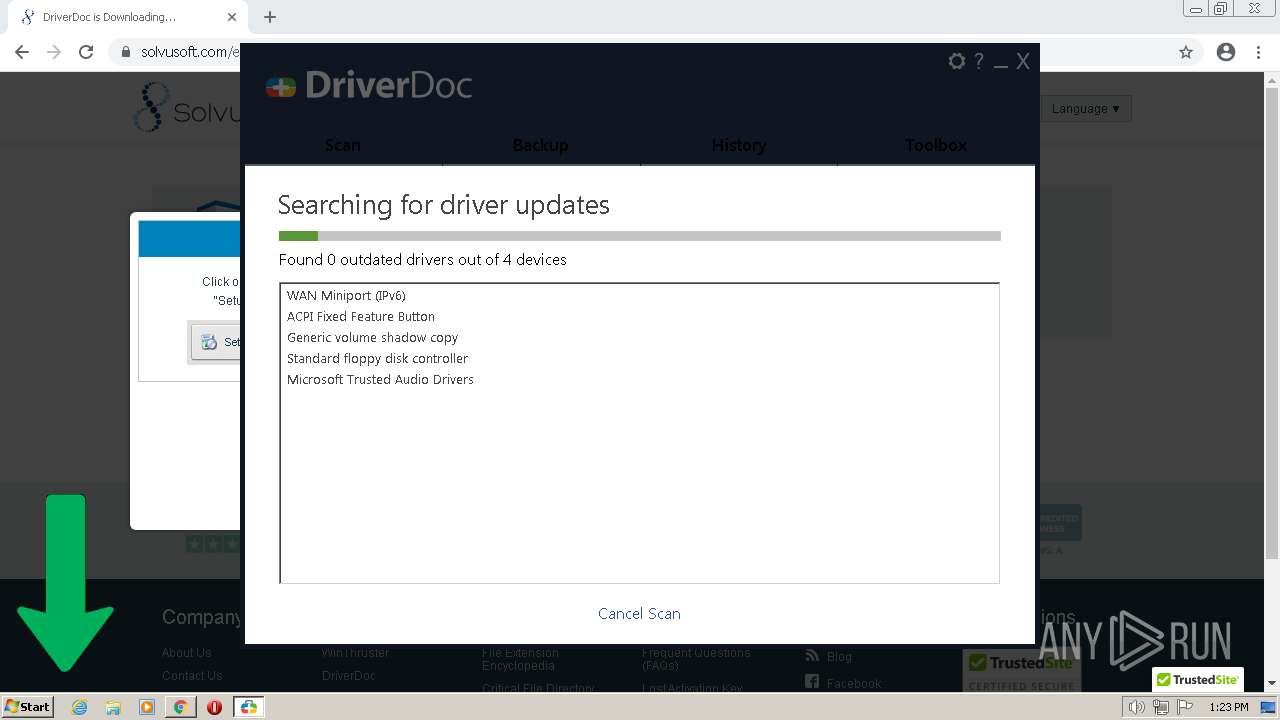1280x720 pixels.
Task: Open Chrome profile avatar
Action: click(x=1226, y=52)
